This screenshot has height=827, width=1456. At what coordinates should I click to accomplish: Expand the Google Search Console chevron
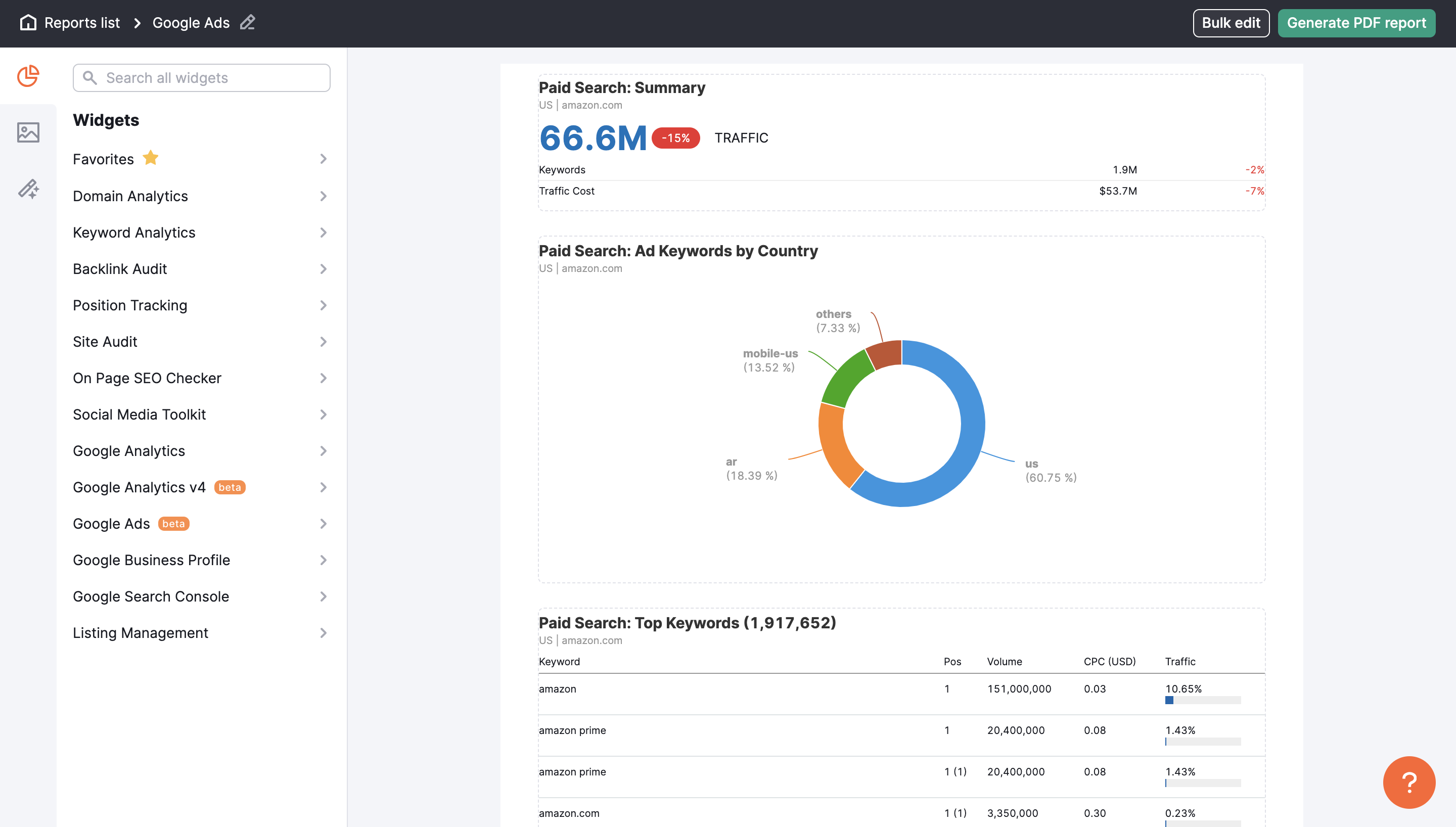click(323, 596)
